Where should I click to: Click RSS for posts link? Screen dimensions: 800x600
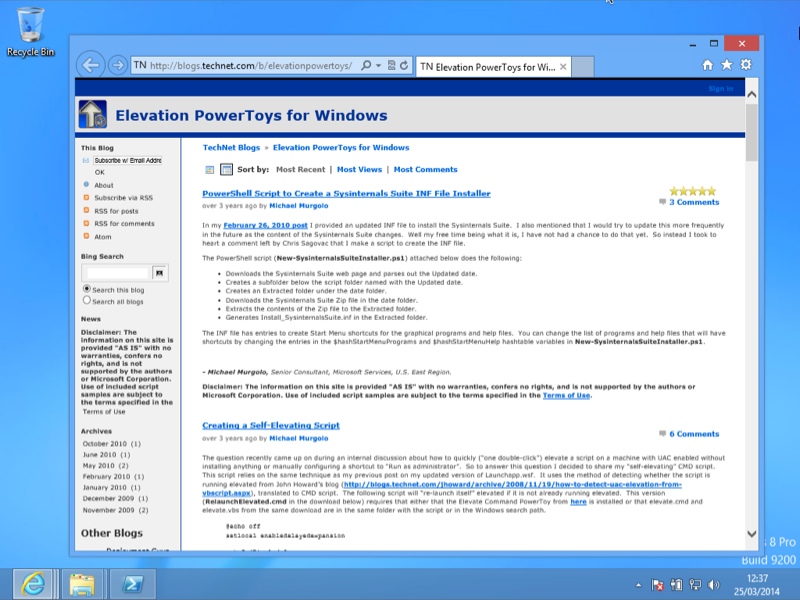[x=116, y=211]
